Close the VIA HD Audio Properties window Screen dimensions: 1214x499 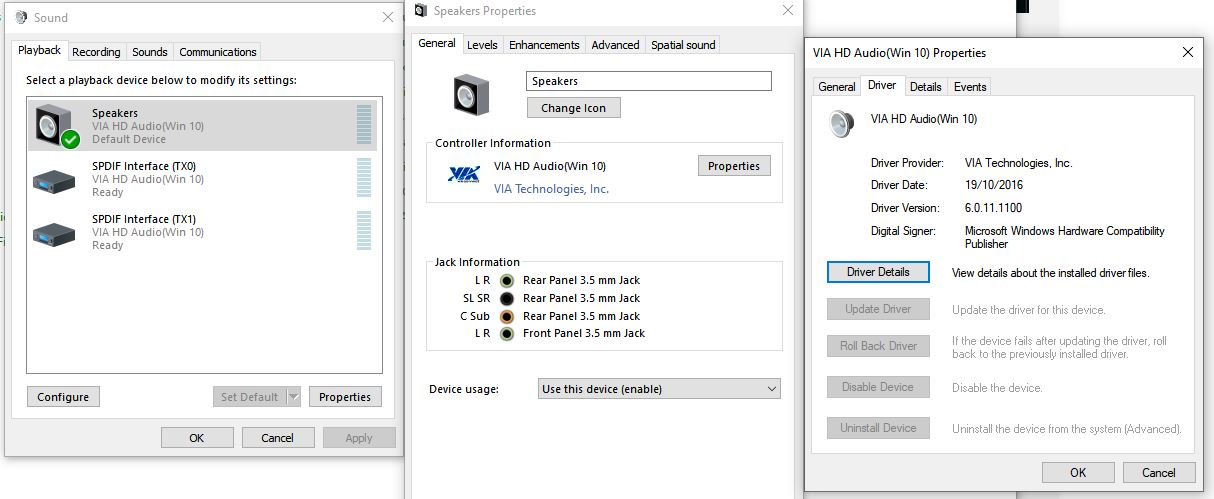click(x=1187, y=52)
